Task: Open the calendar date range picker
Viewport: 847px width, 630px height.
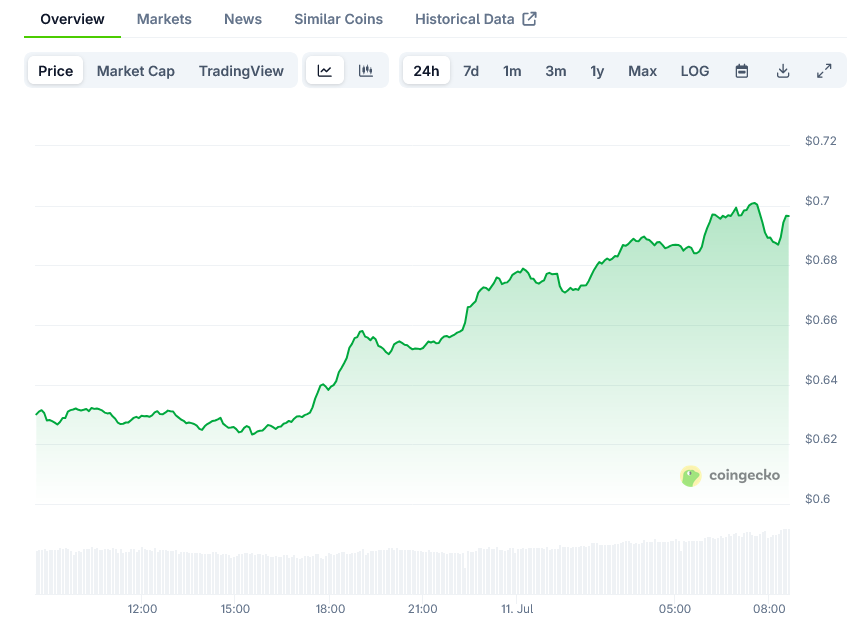Action: [742, 71]
